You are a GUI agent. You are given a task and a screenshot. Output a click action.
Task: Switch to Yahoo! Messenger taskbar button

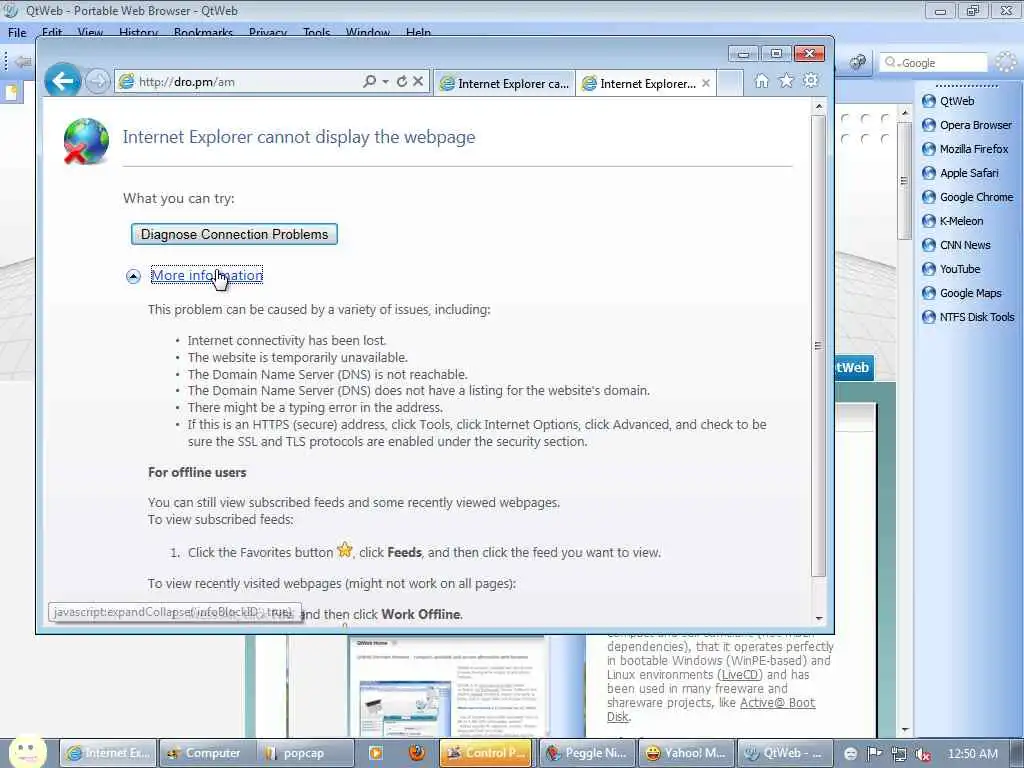686,753
